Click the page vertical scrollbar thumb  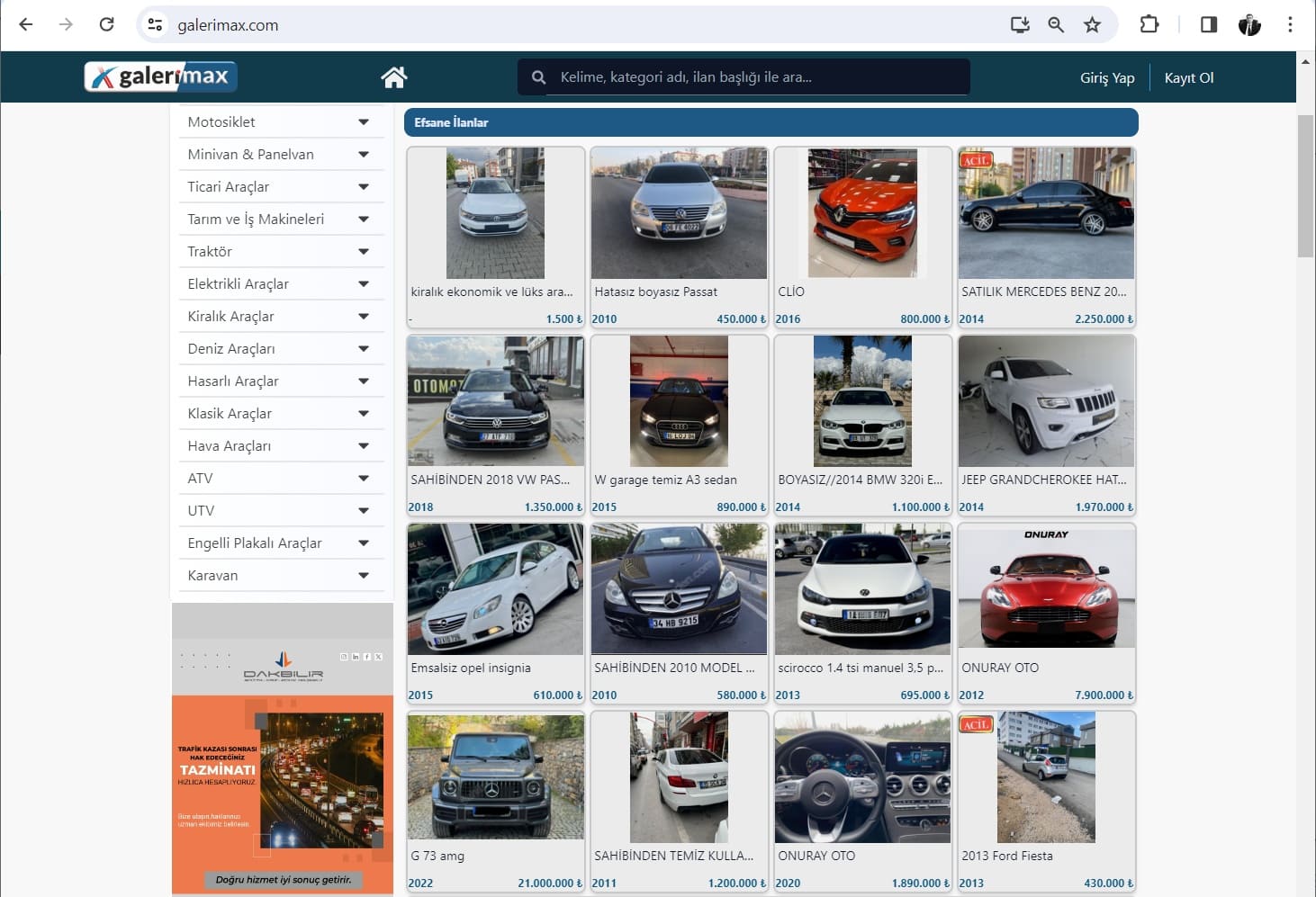tap(1305, 185)
